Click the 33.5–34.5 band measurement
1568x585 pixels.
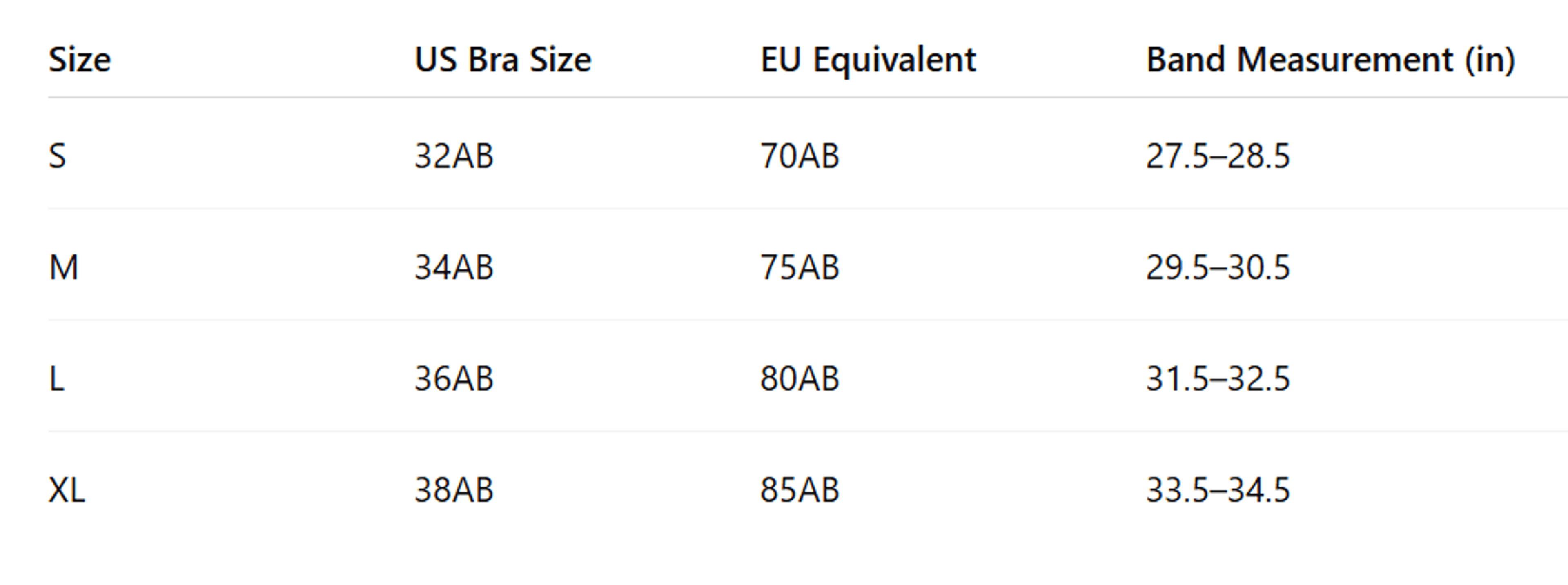coord(1218,490)
